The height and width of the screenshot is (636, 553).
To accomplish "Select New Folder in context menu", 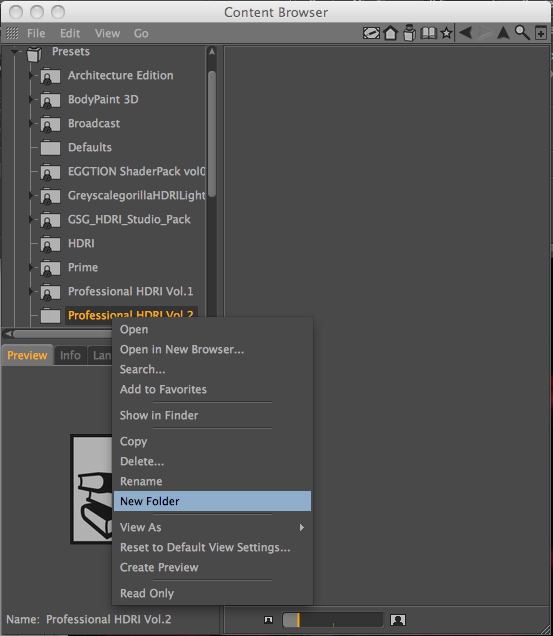I will [212, 501].
